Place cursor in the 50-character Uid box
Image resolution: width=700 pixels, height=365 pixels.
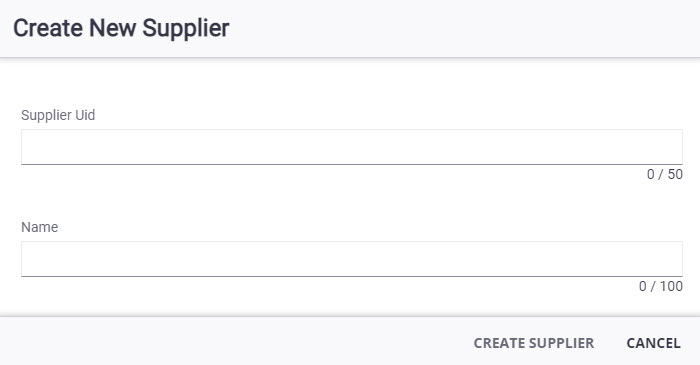[352, 147]
